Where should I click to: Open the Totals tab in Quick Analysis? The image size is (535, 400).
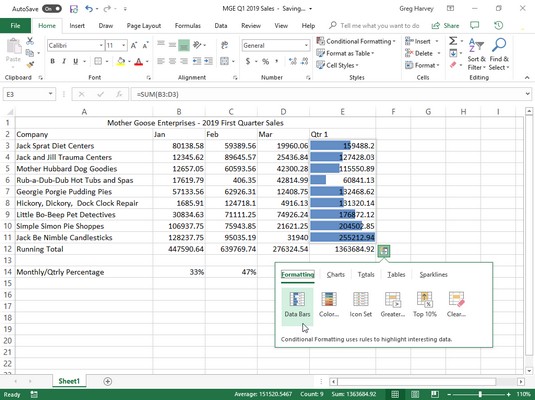click(x=366, y=274)
